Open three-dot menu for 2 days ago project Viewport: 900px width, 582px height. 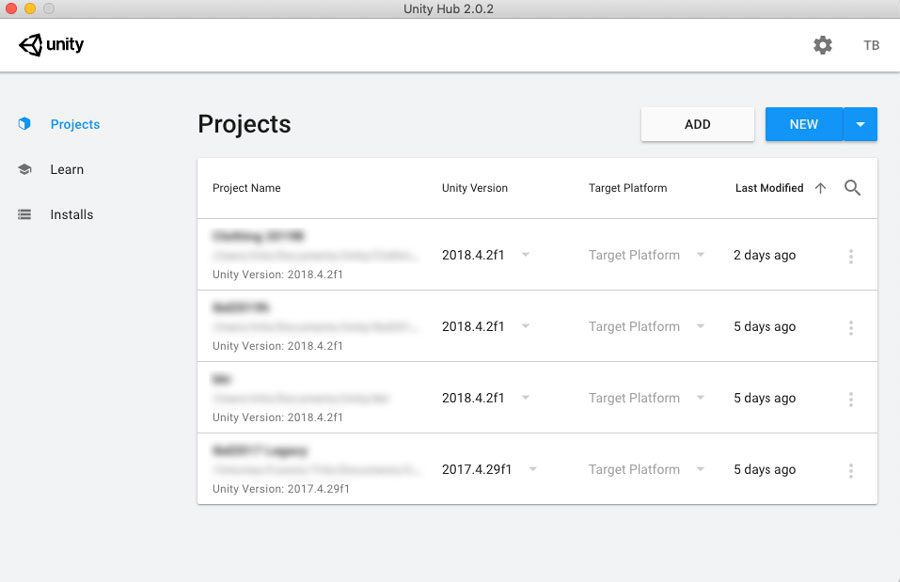[851, 256]
